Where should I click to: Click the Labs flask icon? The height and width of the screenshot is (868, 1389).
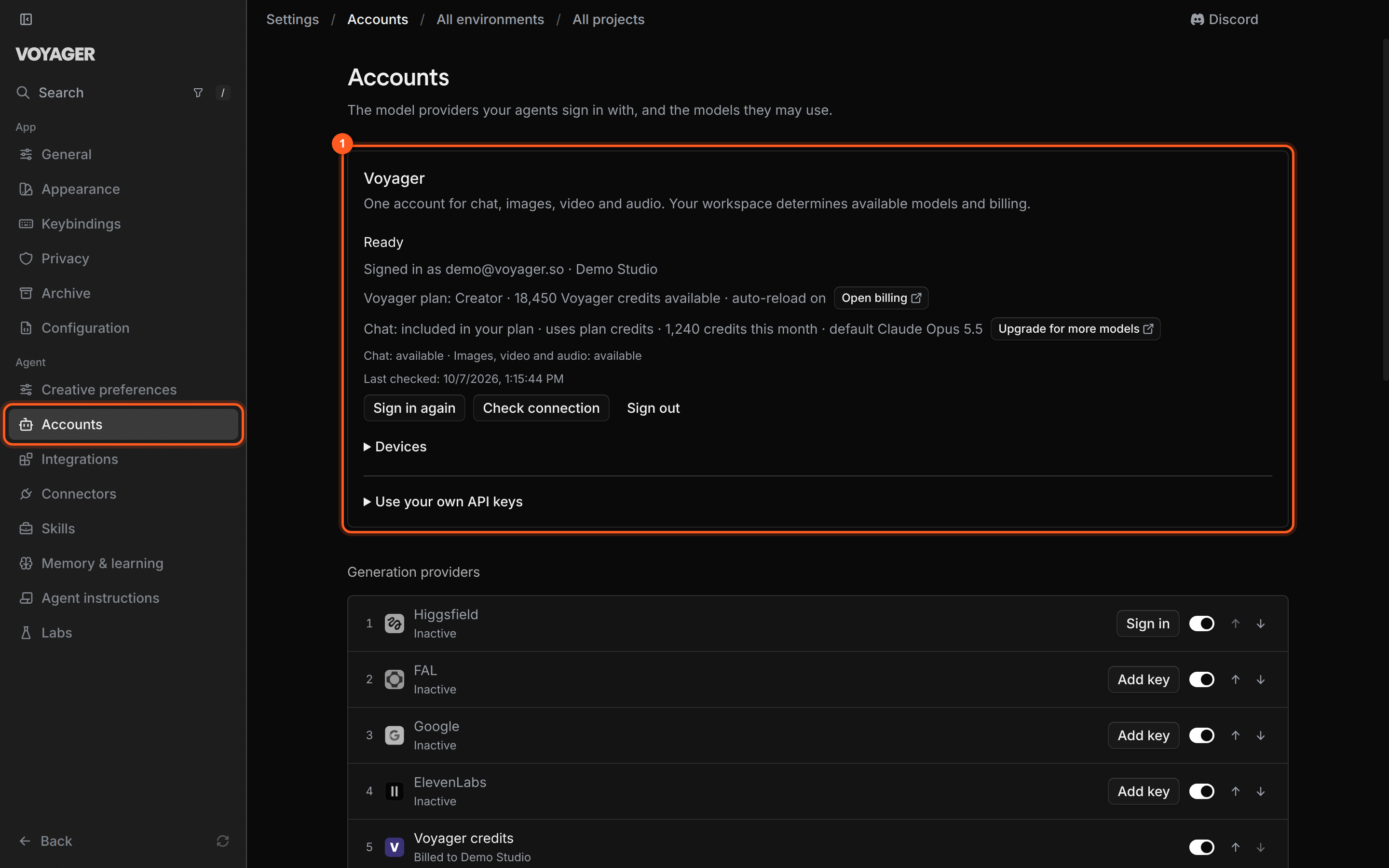(26, 633)
